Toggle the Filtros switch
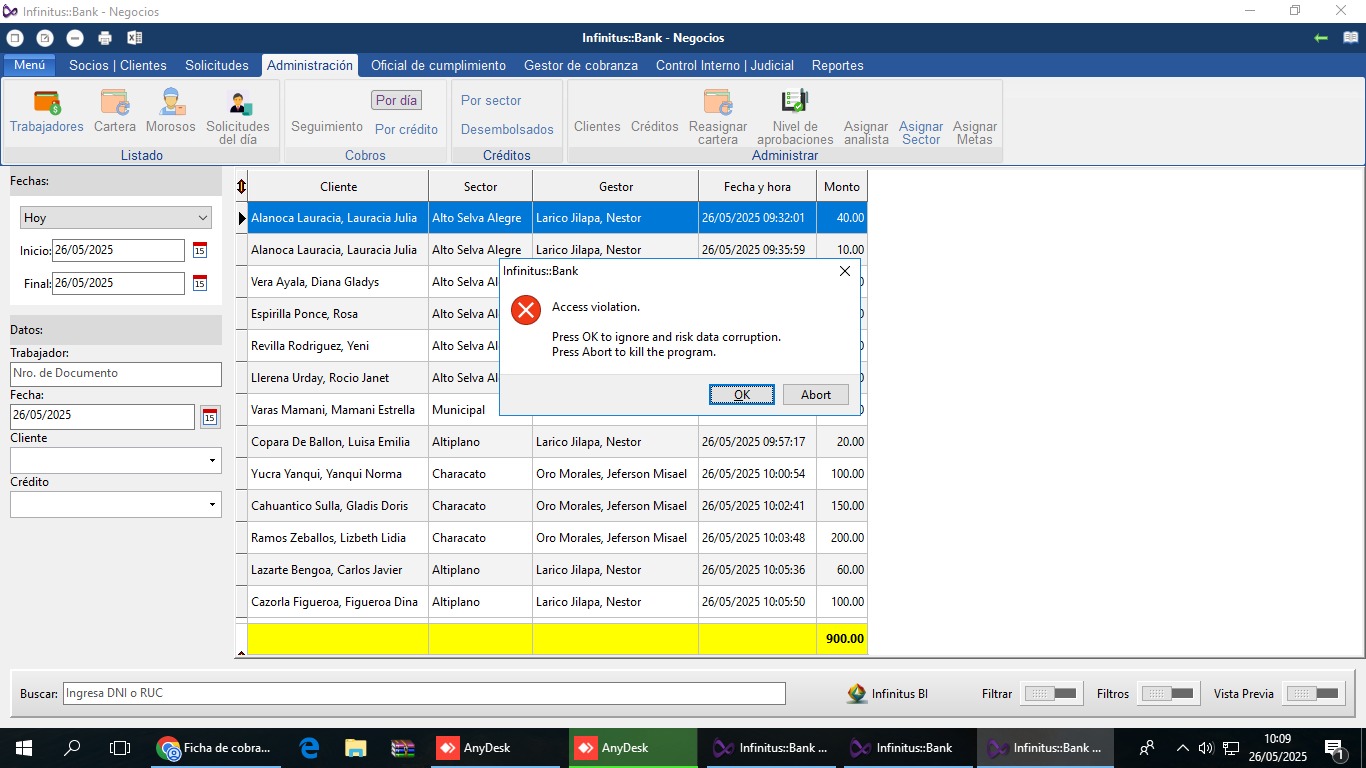The image size is (1366, 768). pyautogui.click(x=1168, y=693)
